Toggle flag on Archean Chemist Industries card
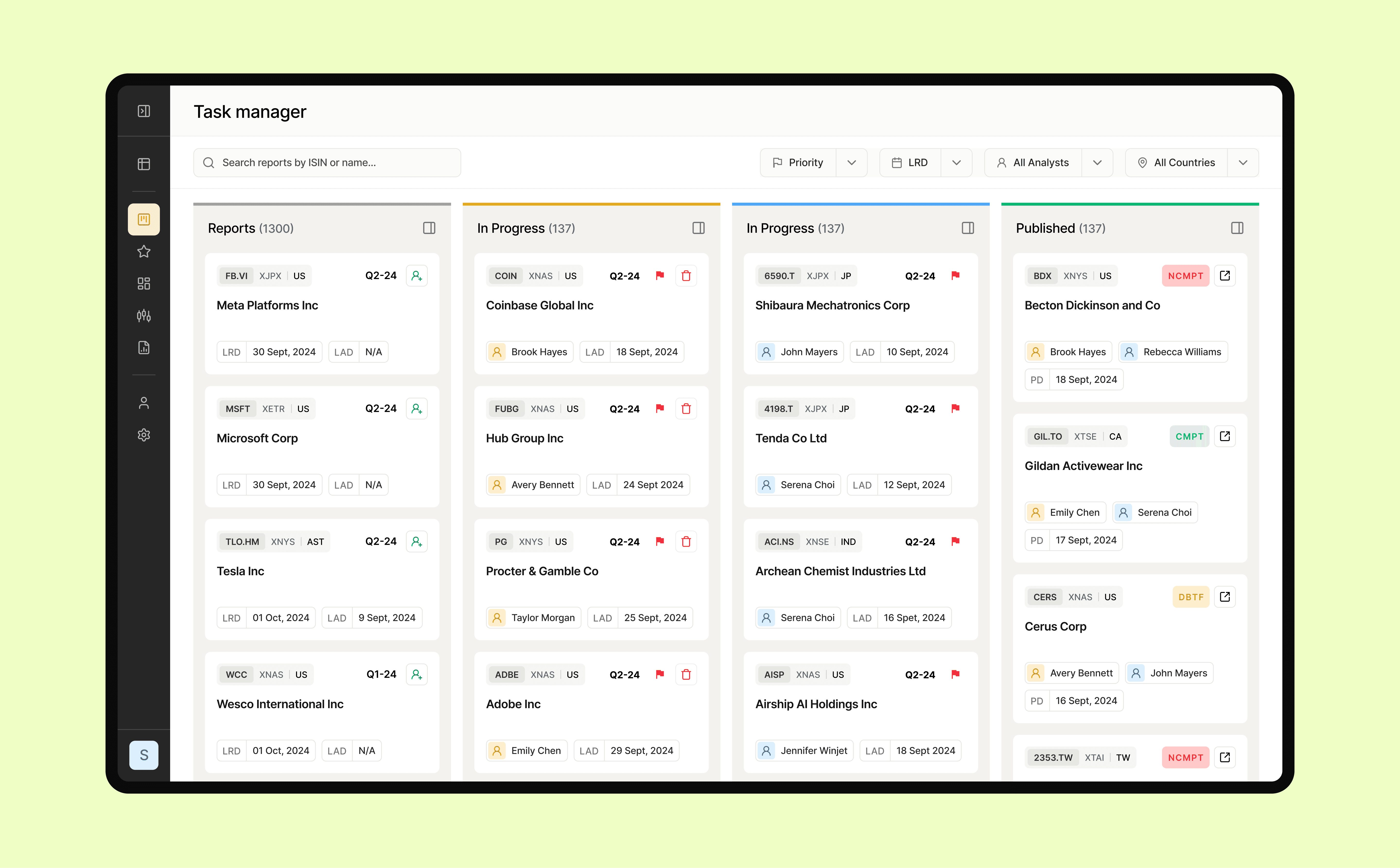The image size is (1400, 868). (955, 541)
